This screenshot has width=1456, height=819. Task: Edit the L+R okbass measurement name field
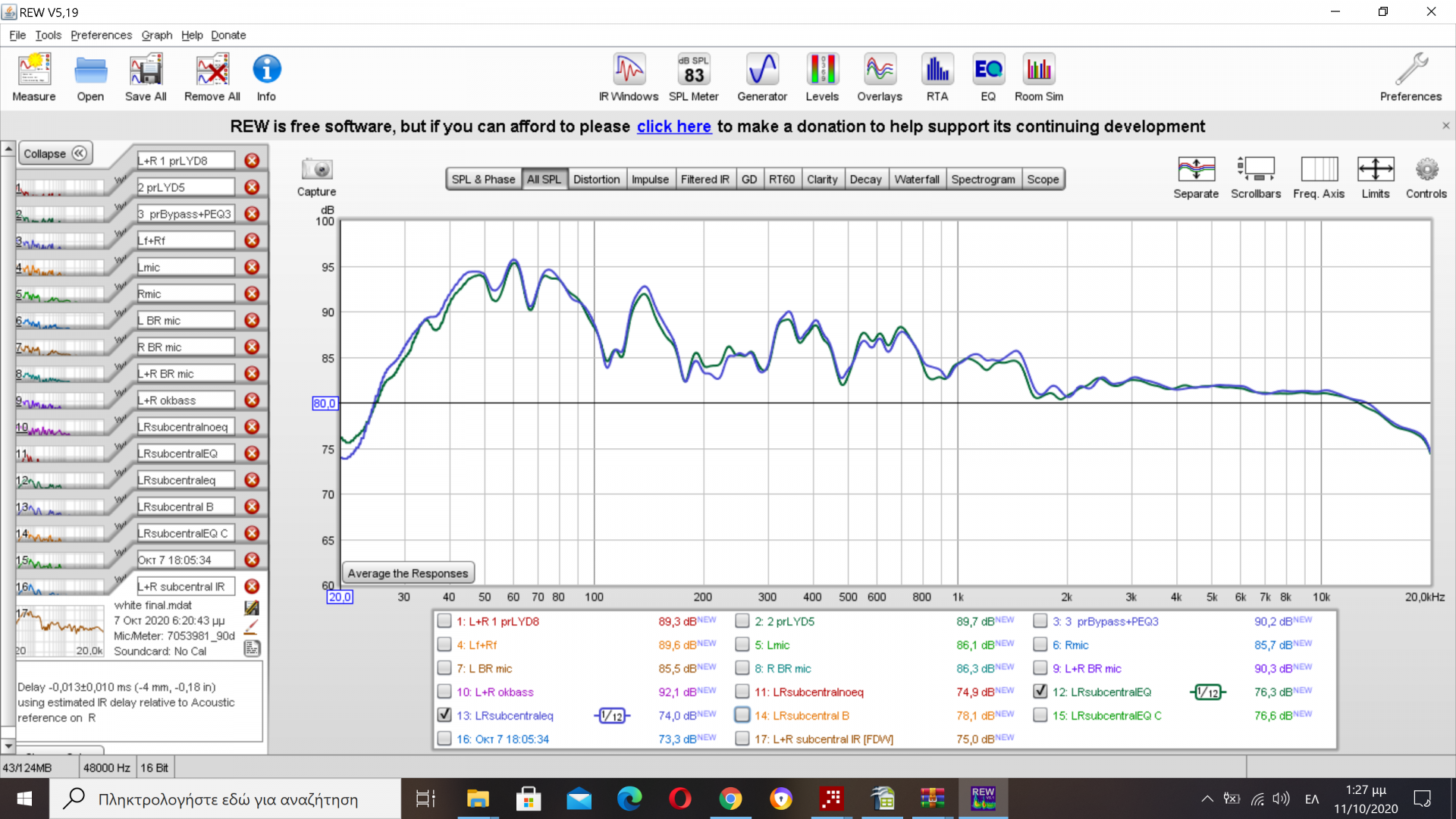point(185,400)
